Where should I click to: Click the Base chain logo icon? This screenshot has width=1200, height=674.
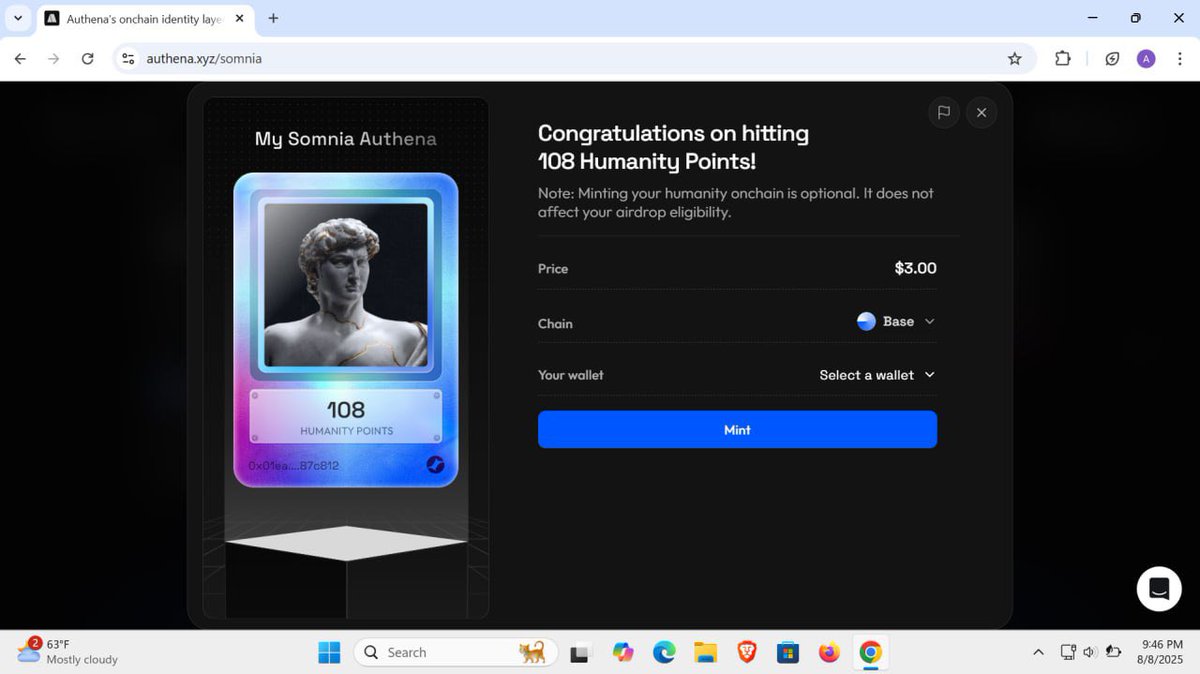[866, 321]
